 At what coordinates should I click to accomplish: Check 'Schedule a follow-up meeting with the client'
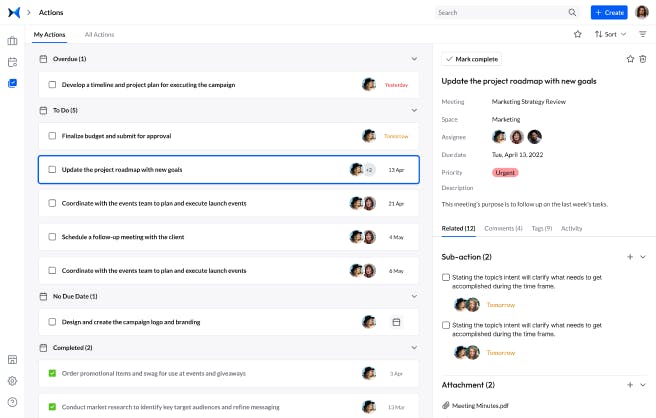[52, 237]
